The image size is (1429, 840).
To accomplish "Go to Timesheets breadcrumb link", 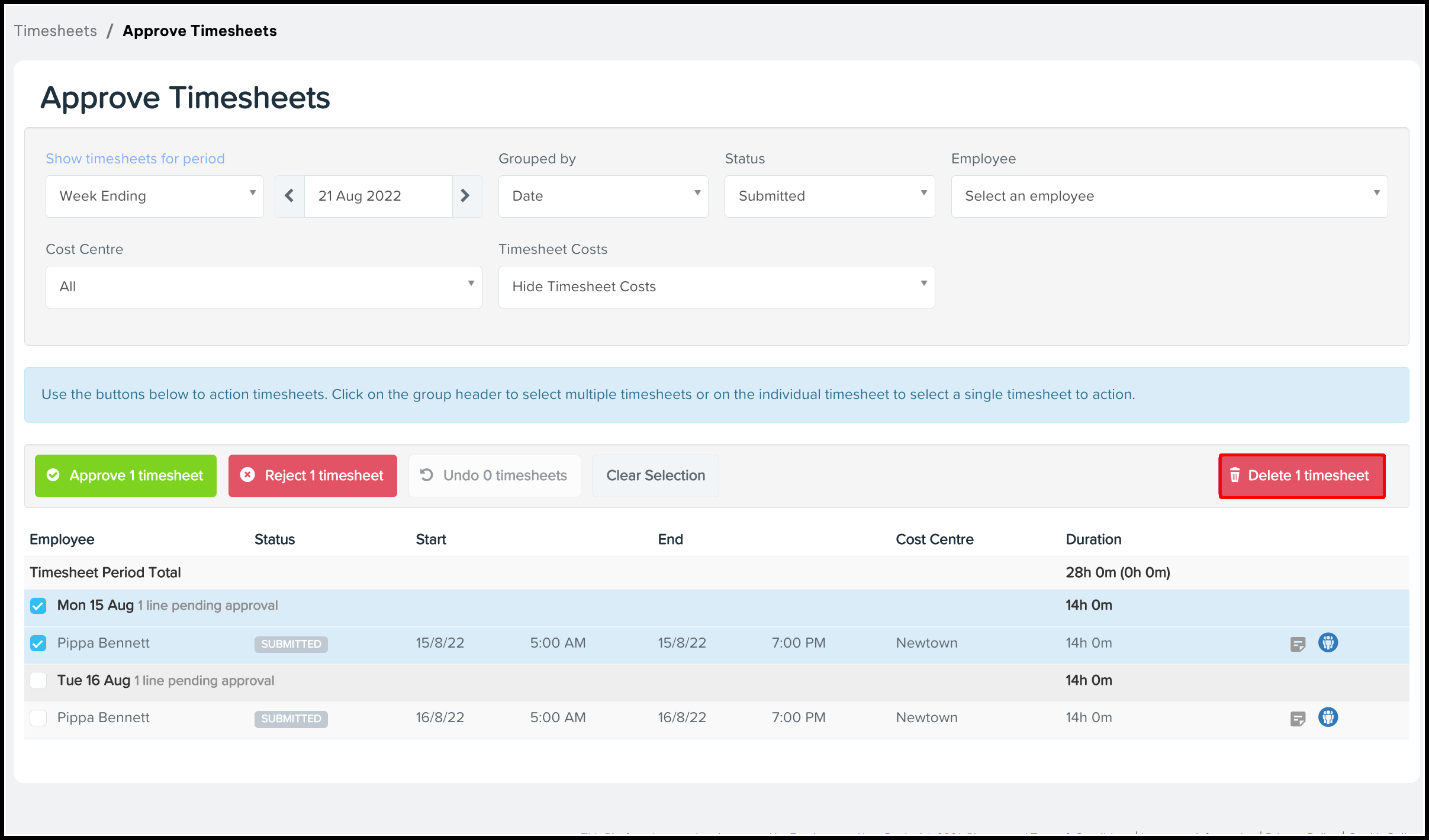I will coord(56,31).
